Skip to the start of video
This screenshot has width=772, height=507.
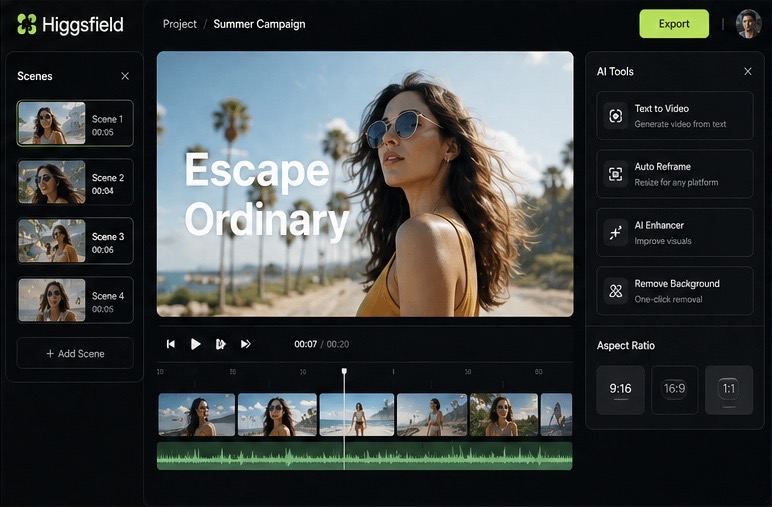click(x=171, y=344)
